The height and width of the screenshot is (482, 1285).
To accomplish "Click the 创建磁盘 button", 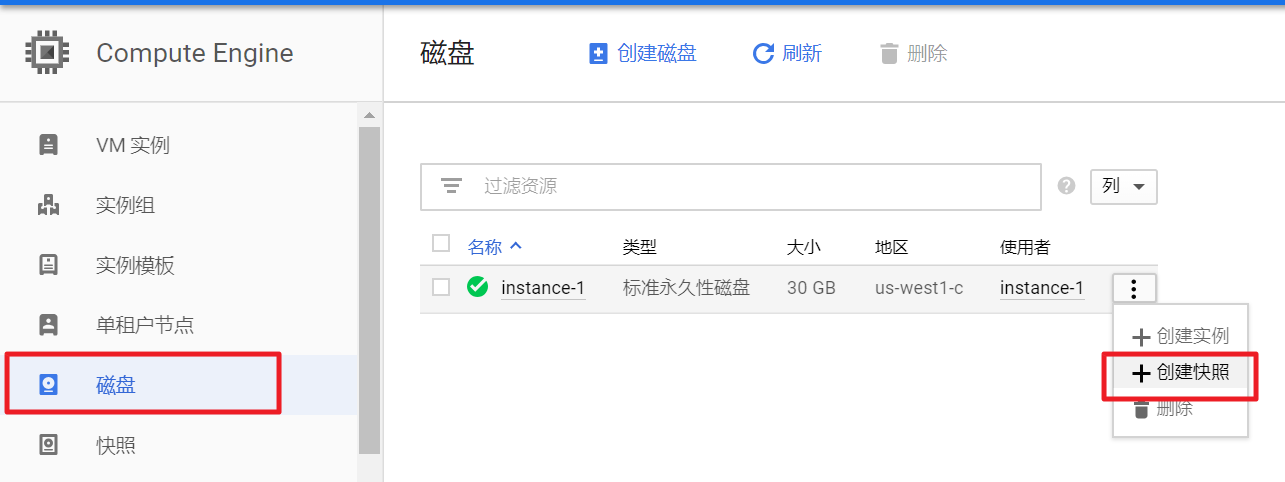I will click(643, 54).
